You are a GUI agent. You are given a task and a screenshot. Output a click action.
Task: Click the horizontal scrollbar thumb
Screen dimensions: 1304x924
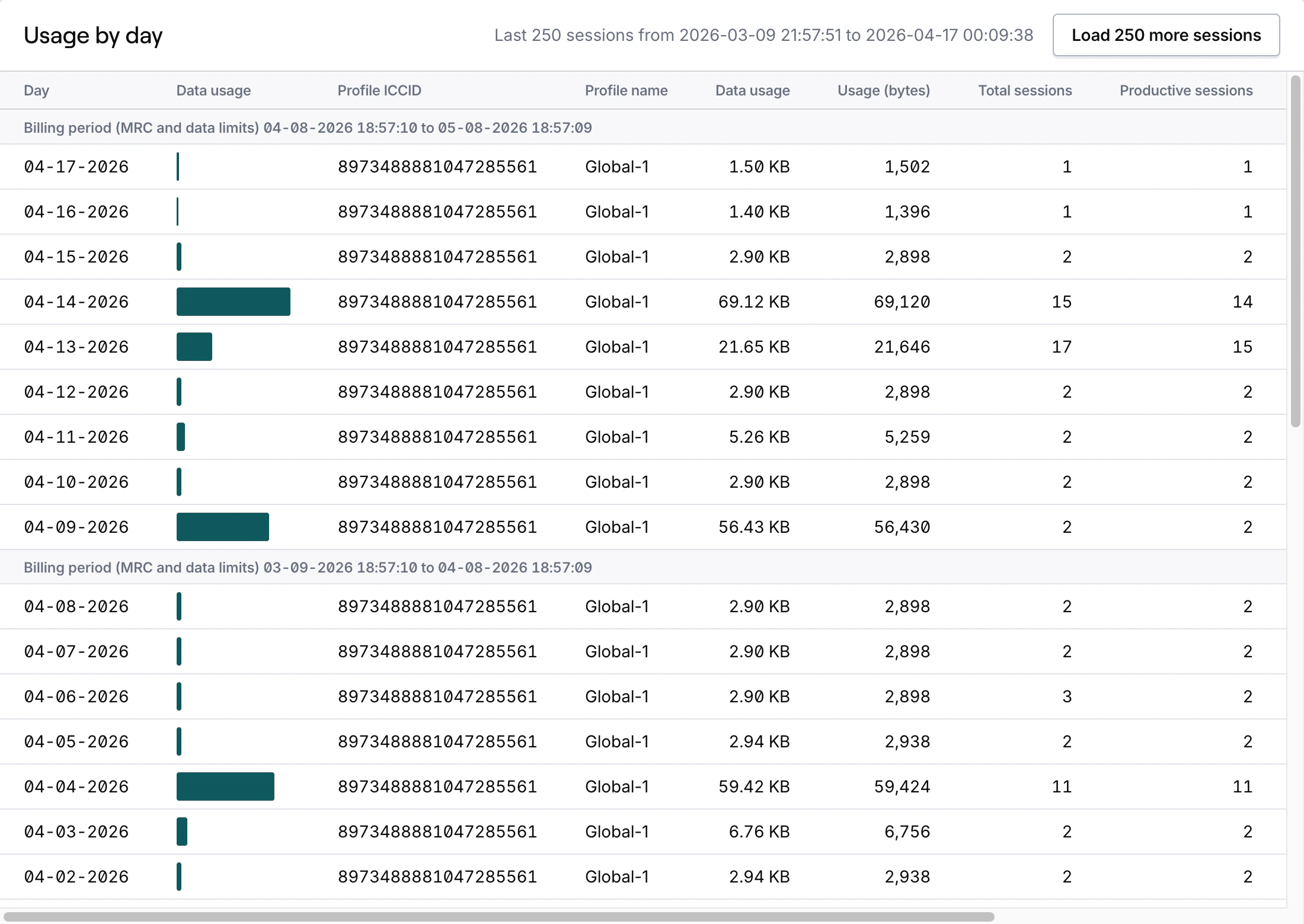[x=499, y=916]
